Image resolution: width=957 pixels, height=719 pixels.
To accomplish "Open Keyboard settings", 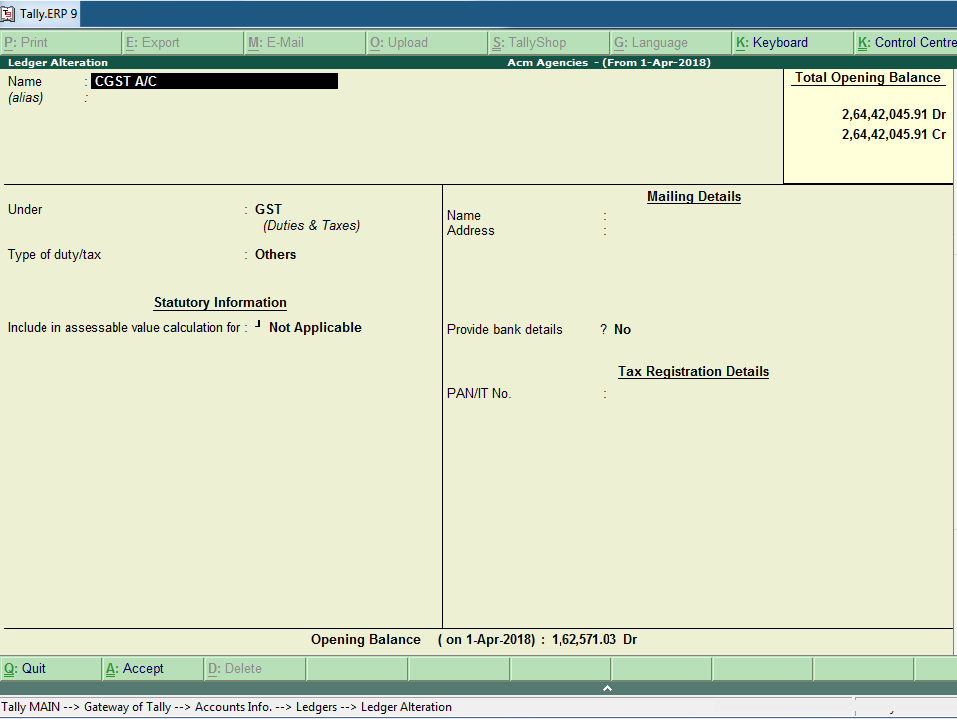I will click(775, 42).
